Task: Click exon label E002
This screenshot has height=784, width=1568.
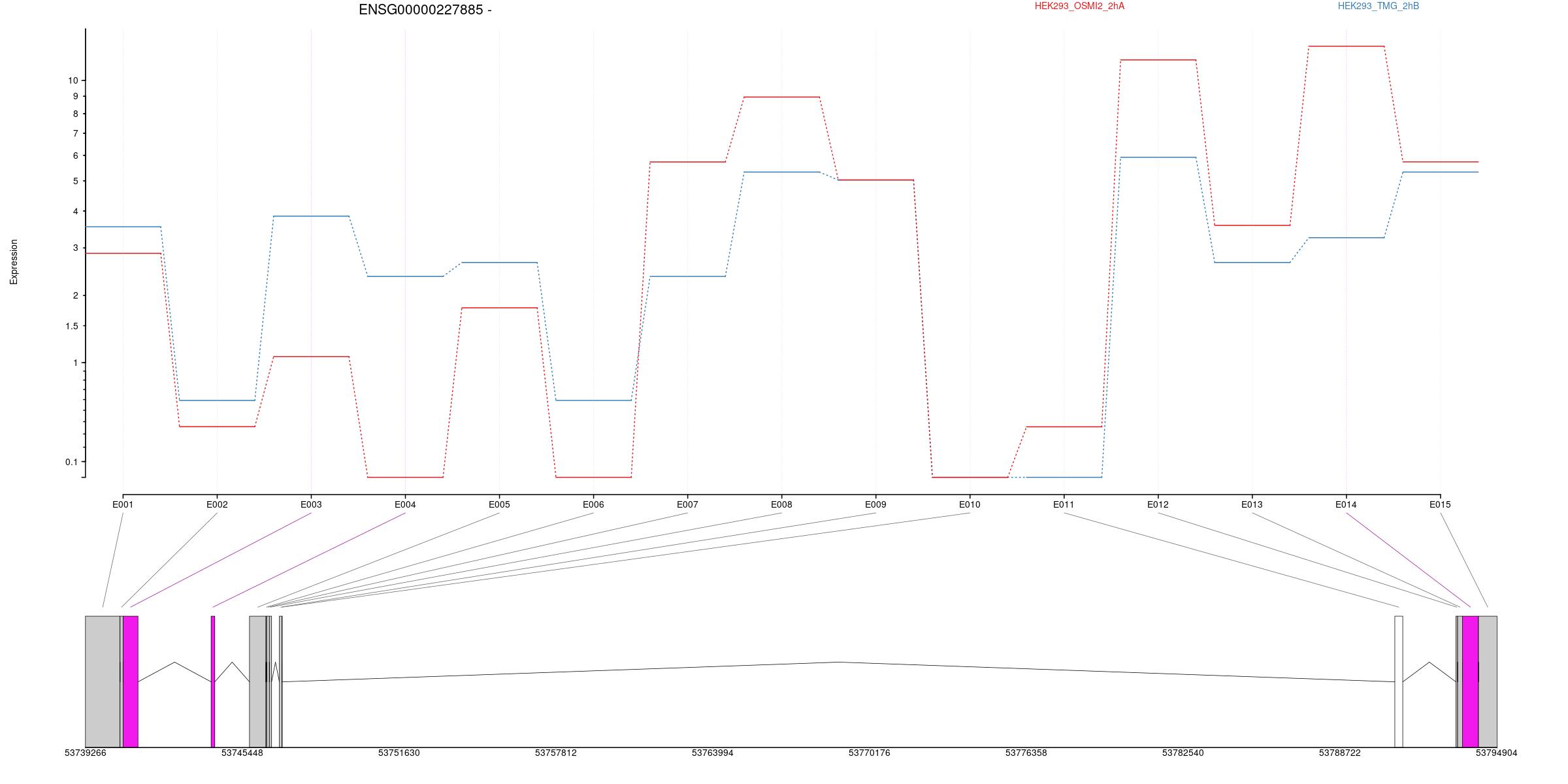Action: click(x=217, y=504)
